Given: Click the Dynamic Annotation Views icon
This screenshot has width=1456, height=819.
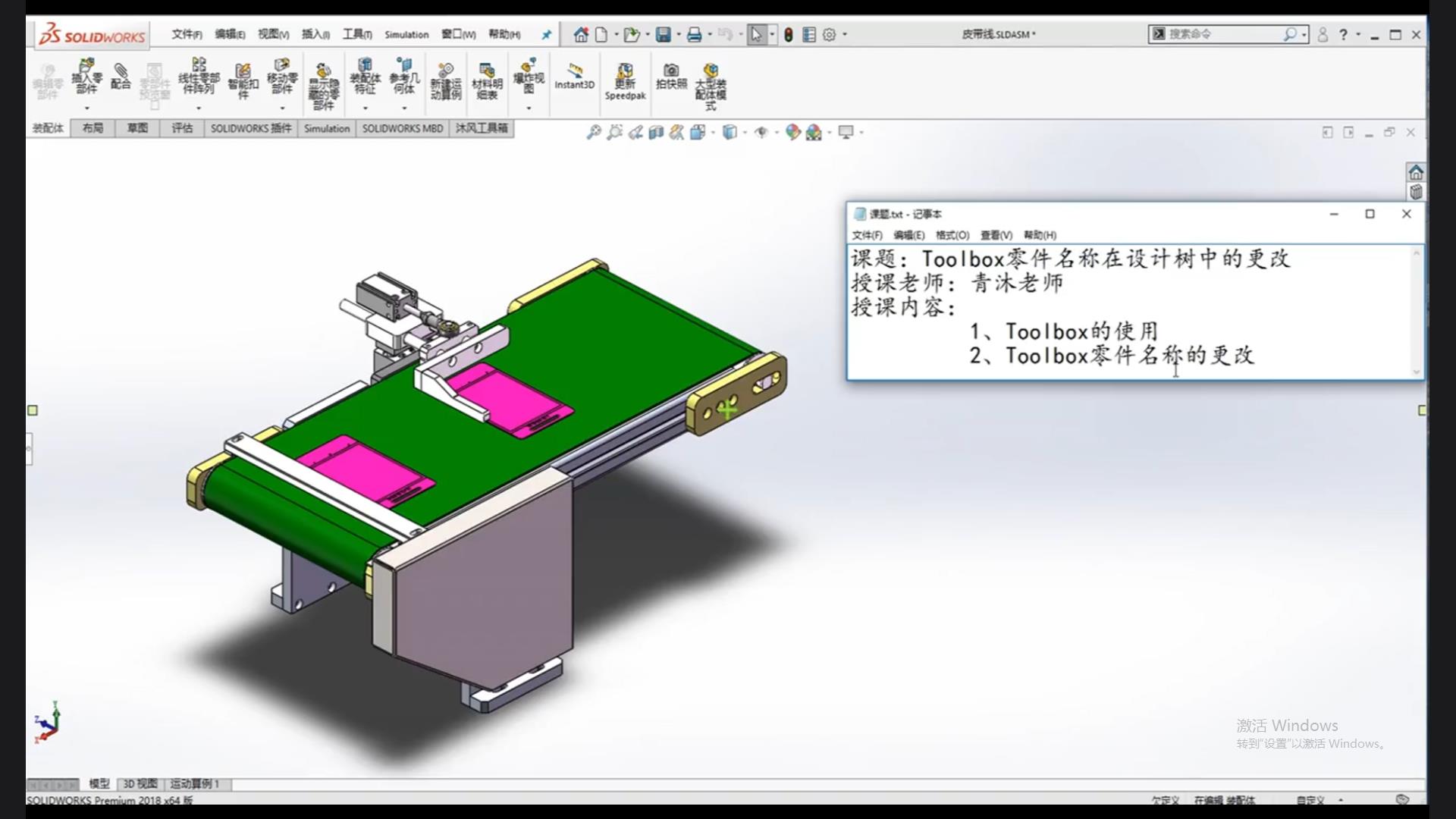Looking at the screenshot, I should pos(676,133).
